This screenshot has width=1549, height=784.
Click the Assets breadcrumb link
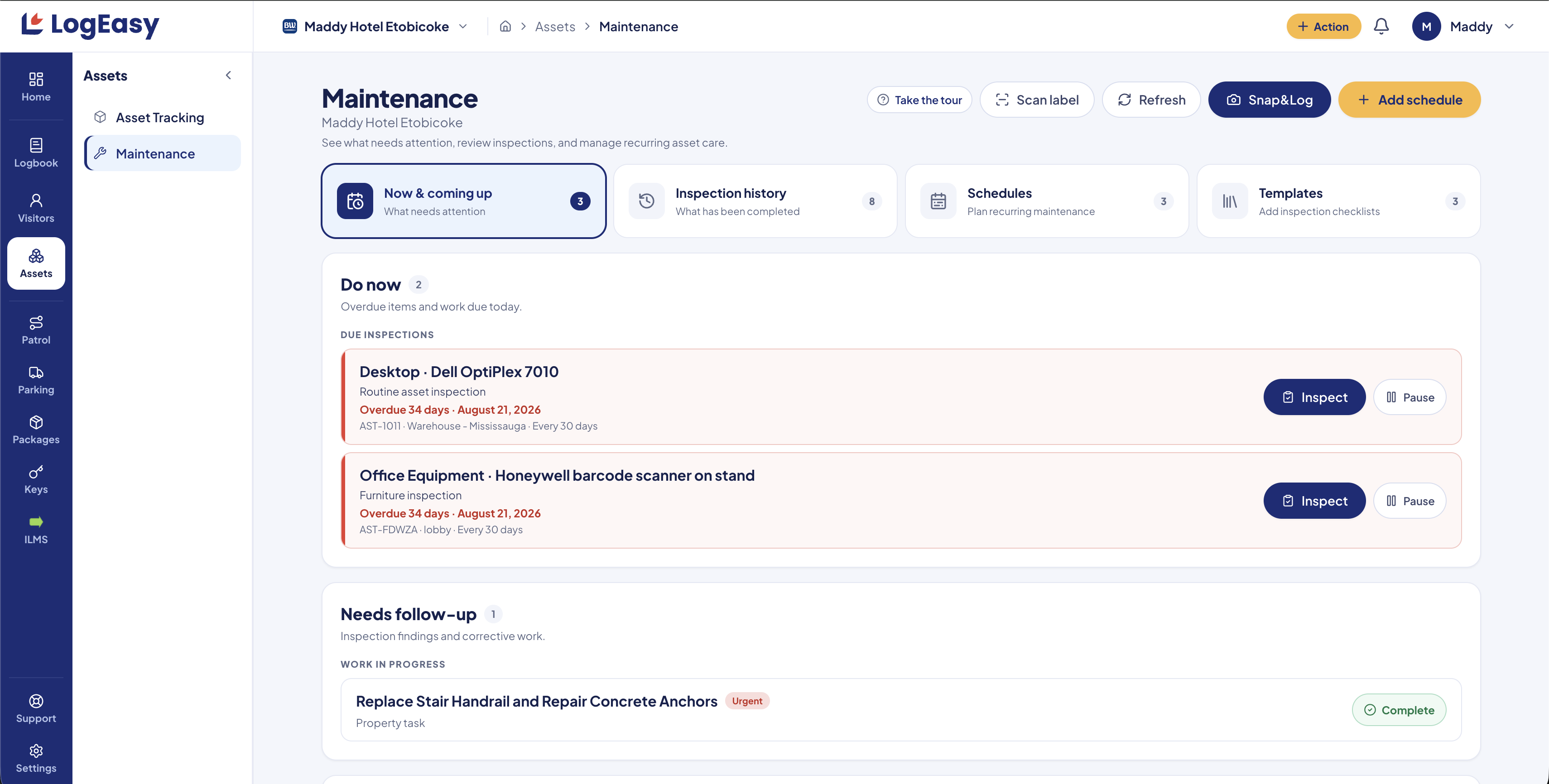555,26
